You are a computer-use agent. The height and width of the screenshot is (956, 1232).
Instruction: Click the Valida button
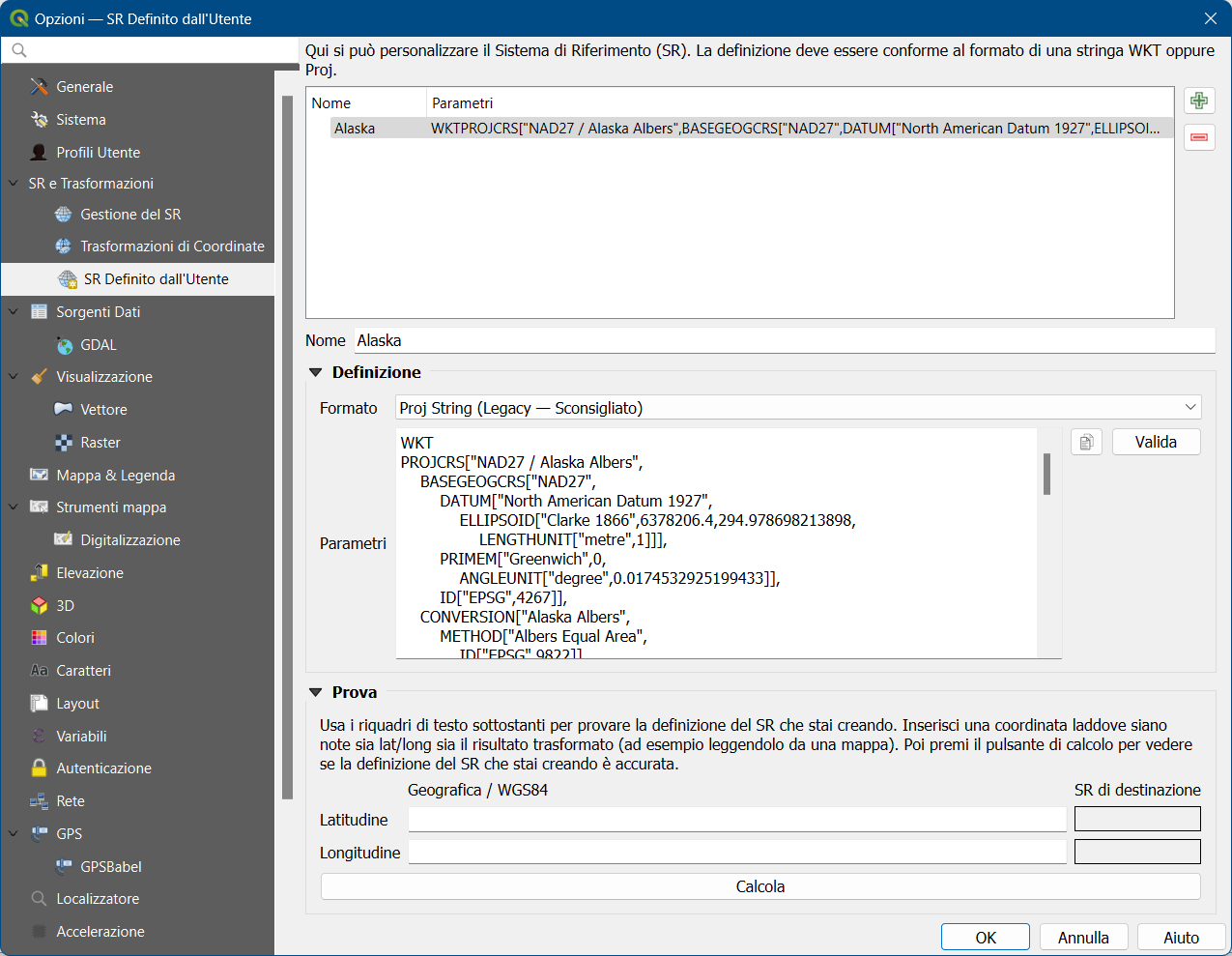coord(1156,442)
